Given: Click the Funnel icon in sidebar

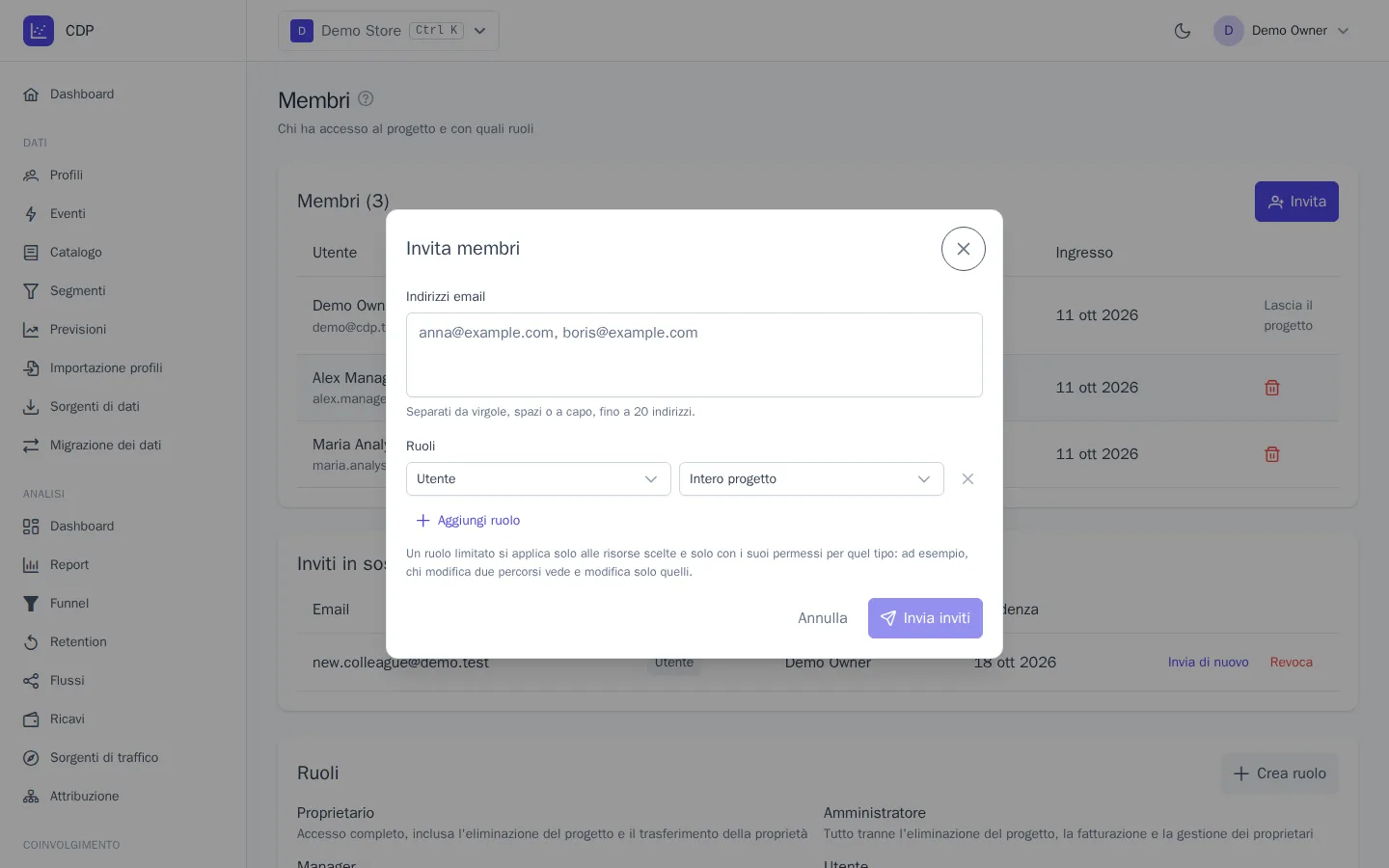Looking at the screenshot, I should click(31, 604).
